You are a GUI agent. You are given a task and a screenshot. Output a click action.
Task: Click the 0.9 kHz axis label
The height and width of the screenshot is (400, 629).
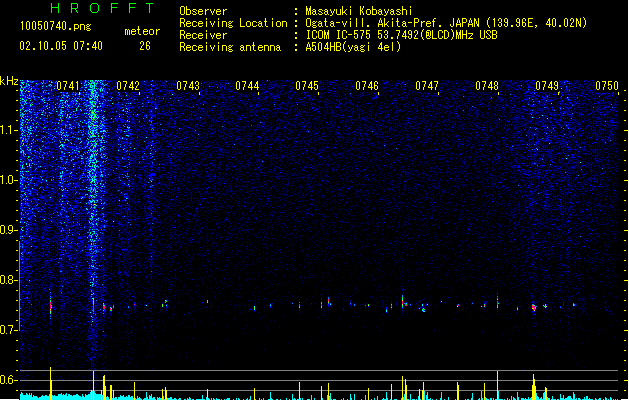point(8,230)
